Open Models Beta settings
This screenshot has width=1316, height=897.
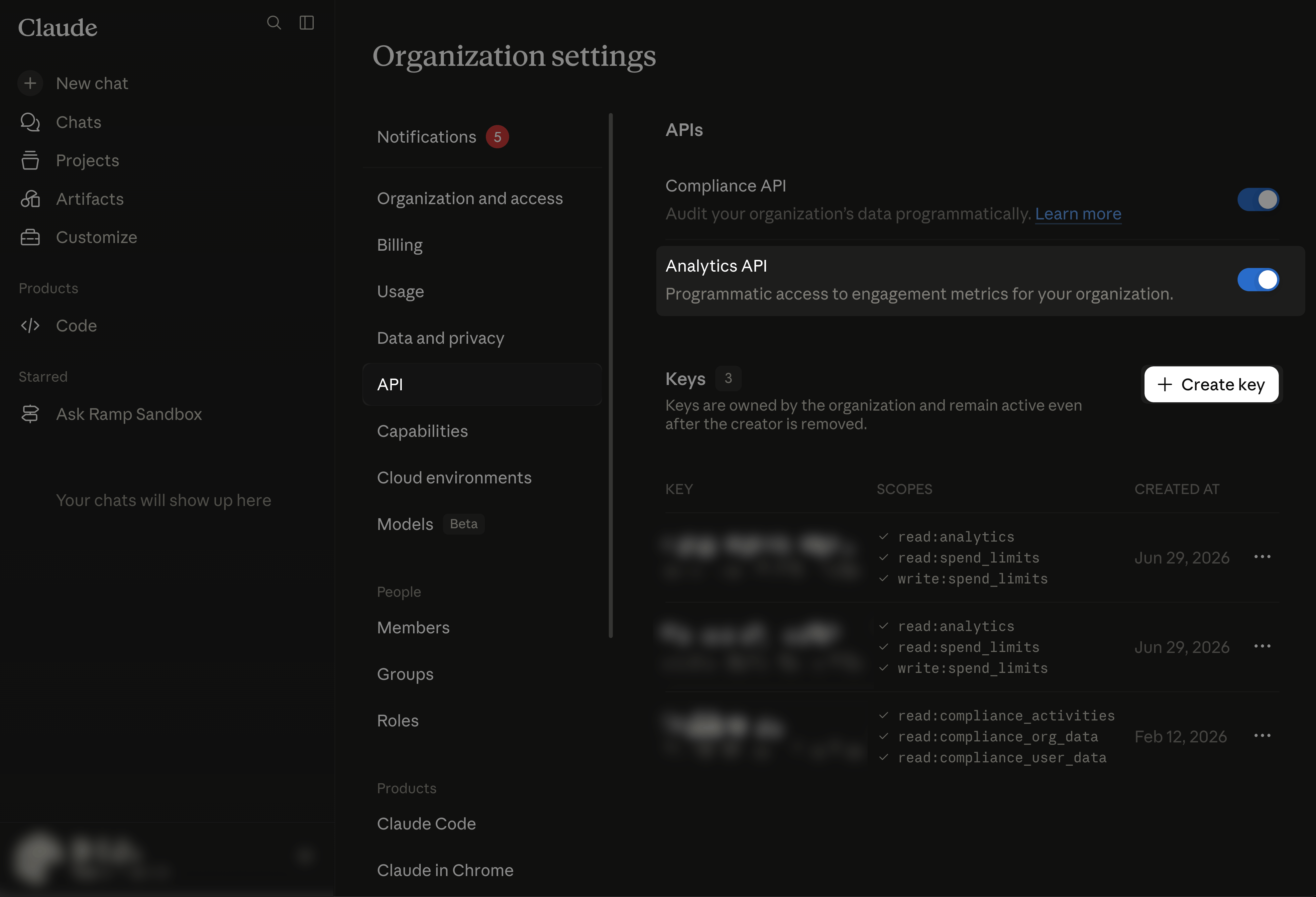pyautogui.click(x=483, y=524)
